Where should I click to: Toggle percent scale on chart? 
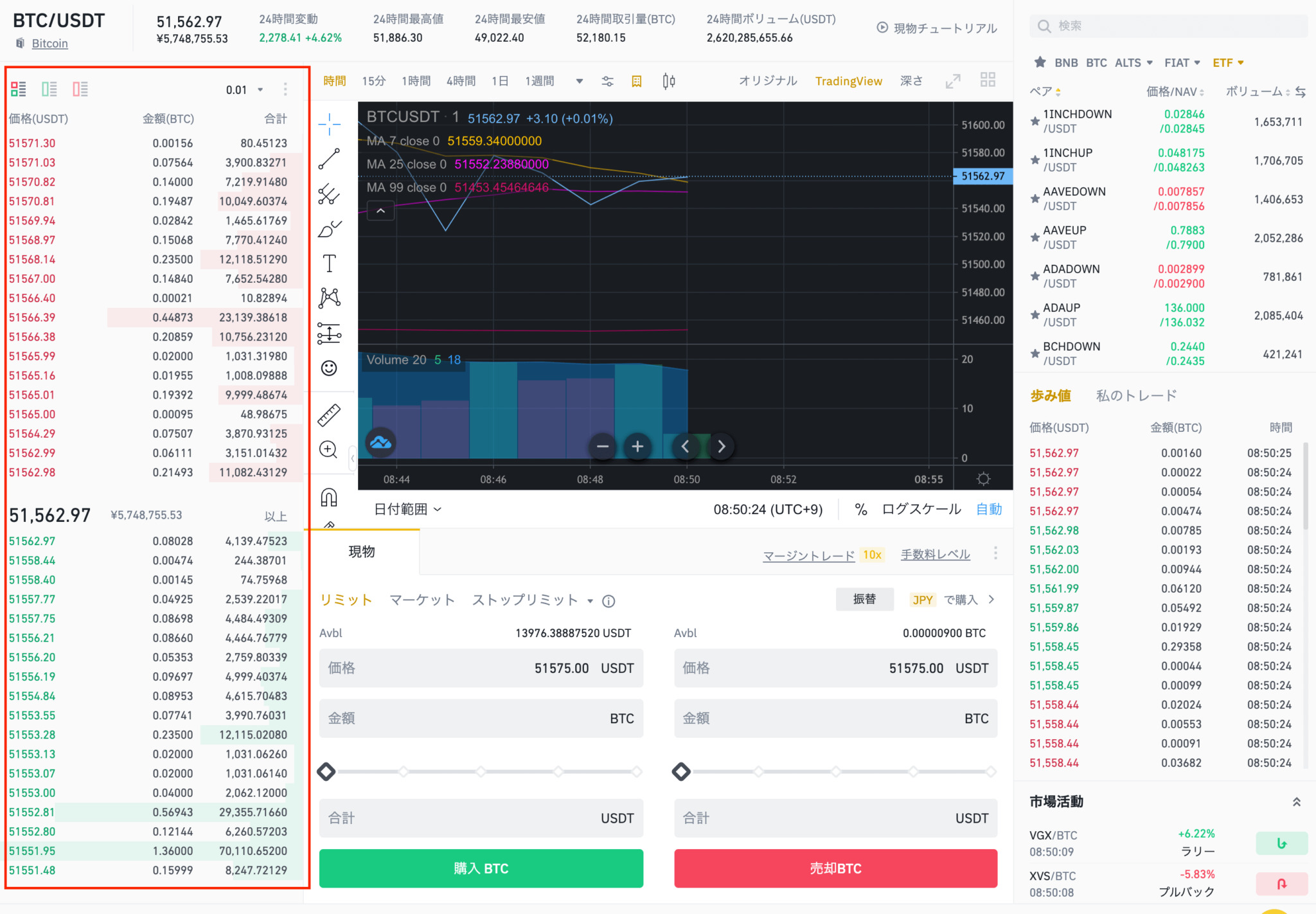pos(861,510)
